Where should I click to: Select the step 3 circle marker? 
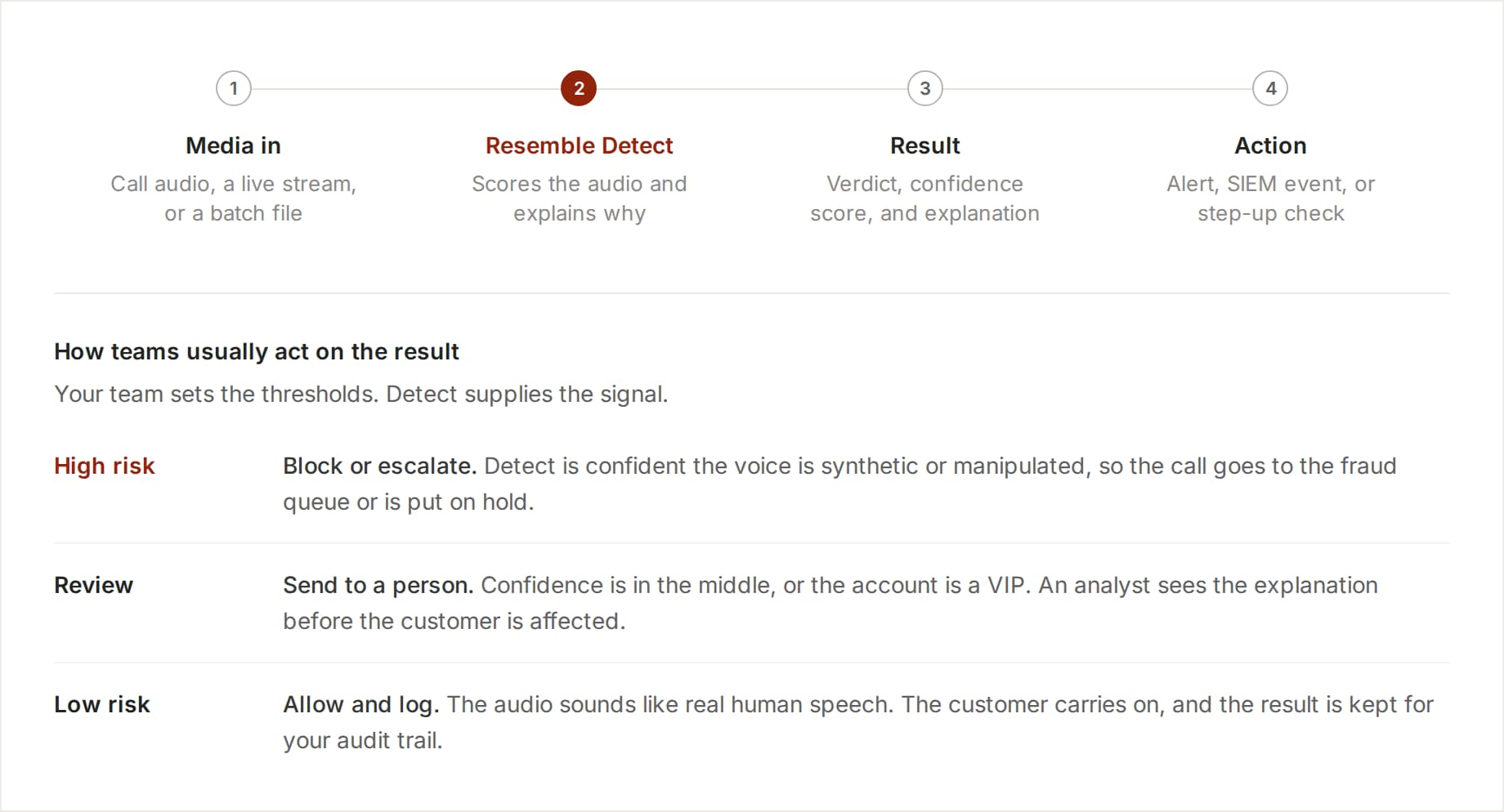[925, 88]
